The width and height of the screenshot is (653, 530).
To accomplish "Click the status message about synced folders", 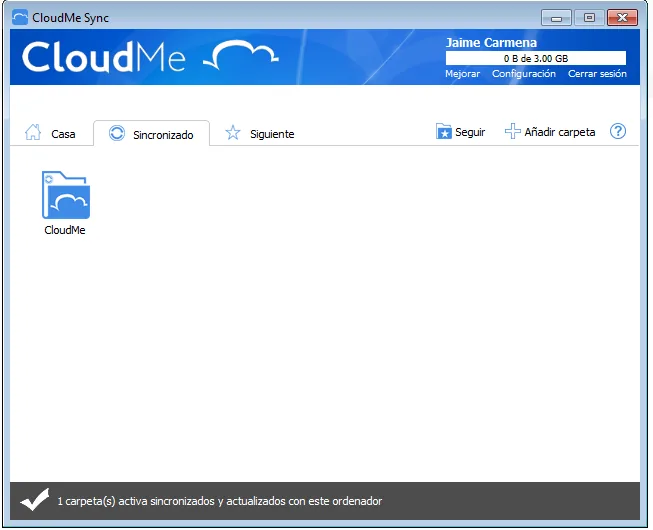I will tap(219, 501).
